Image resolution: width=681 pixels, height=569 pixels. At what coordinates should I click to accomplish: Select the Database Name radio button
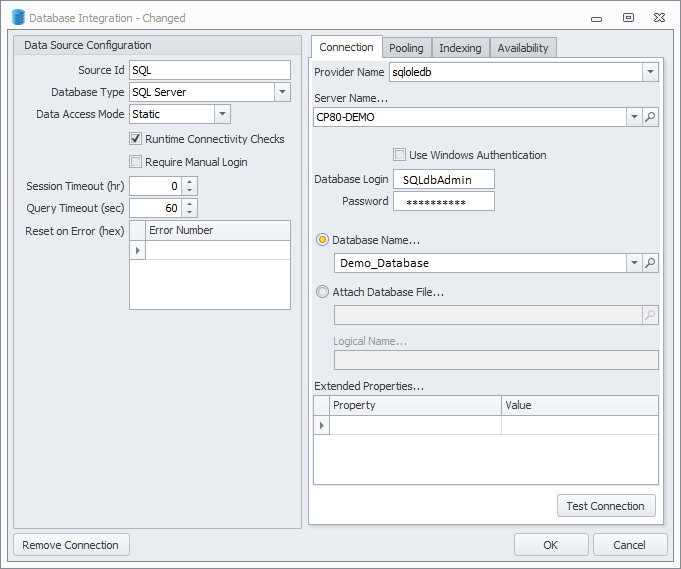click(322, 240)
